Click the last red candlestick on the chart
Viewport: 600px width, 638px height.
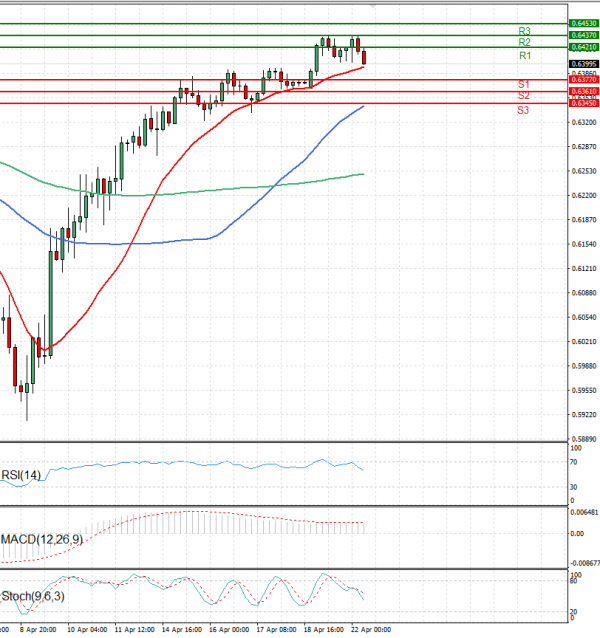pos(364,57)
